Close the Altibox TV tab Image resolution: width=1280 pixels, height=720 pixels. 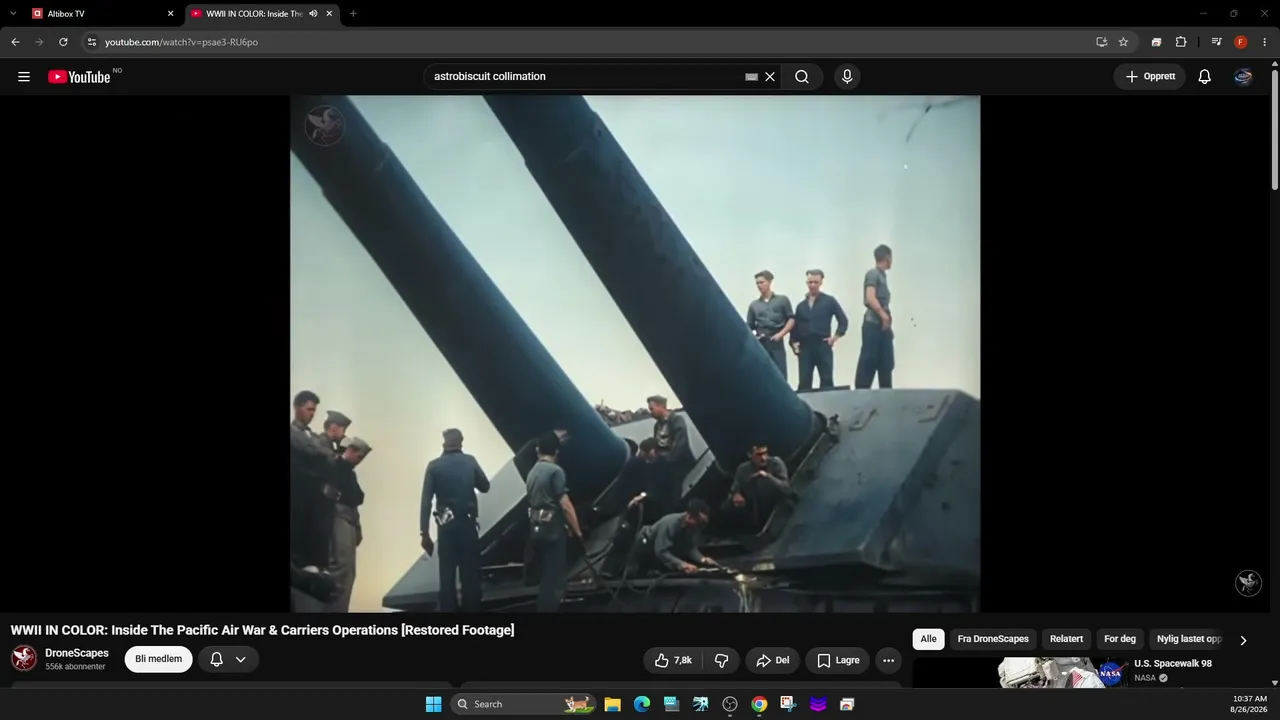tap(170, 14)
